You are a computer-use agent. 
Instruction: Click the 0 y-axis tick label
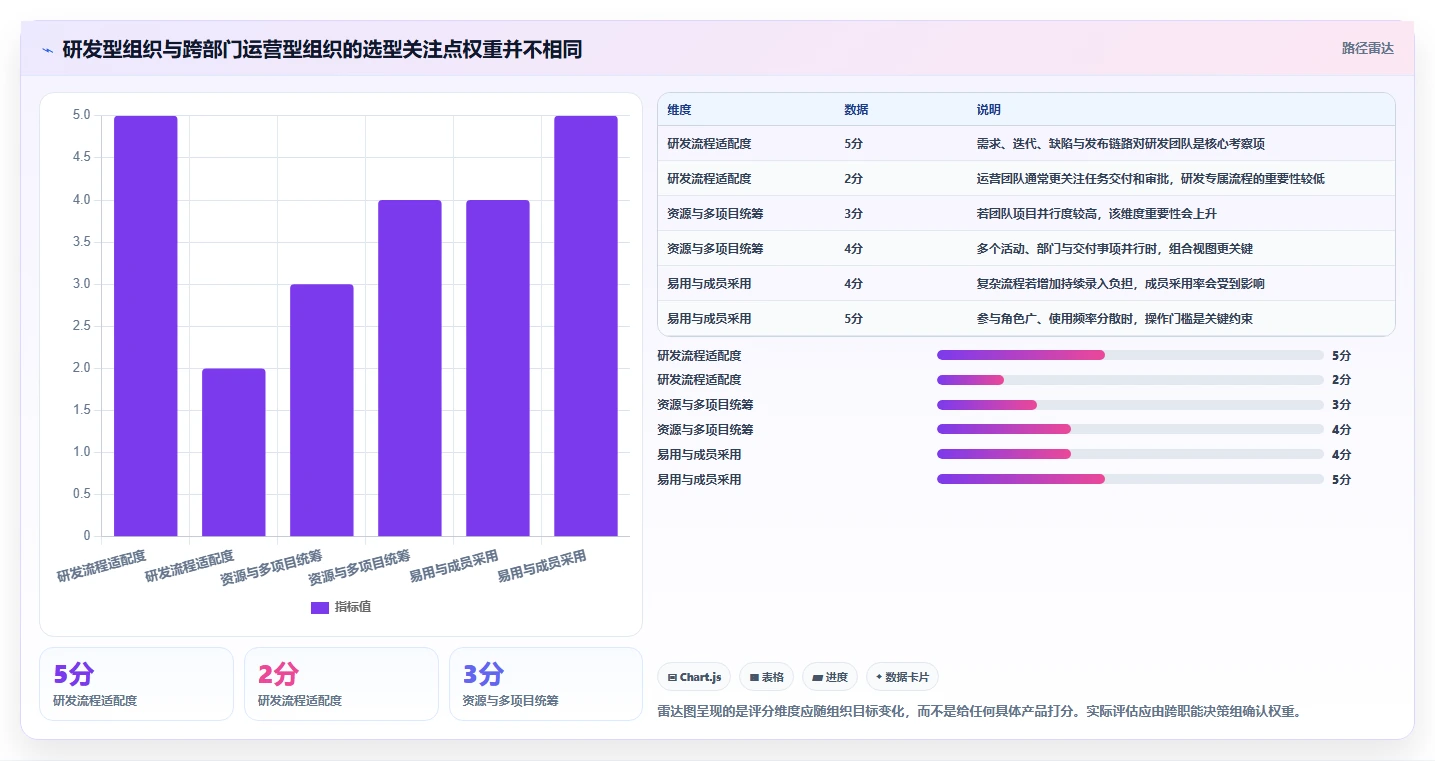click(87, 536)
